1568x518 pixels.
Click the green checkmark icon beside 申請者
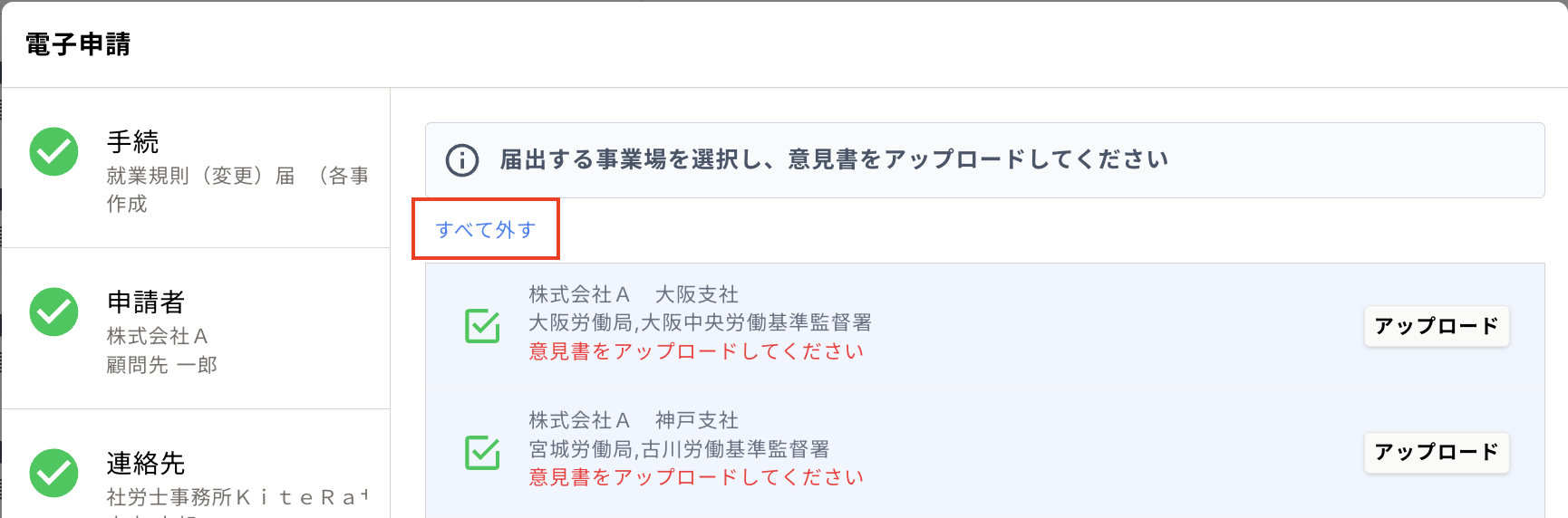(53, 312)
